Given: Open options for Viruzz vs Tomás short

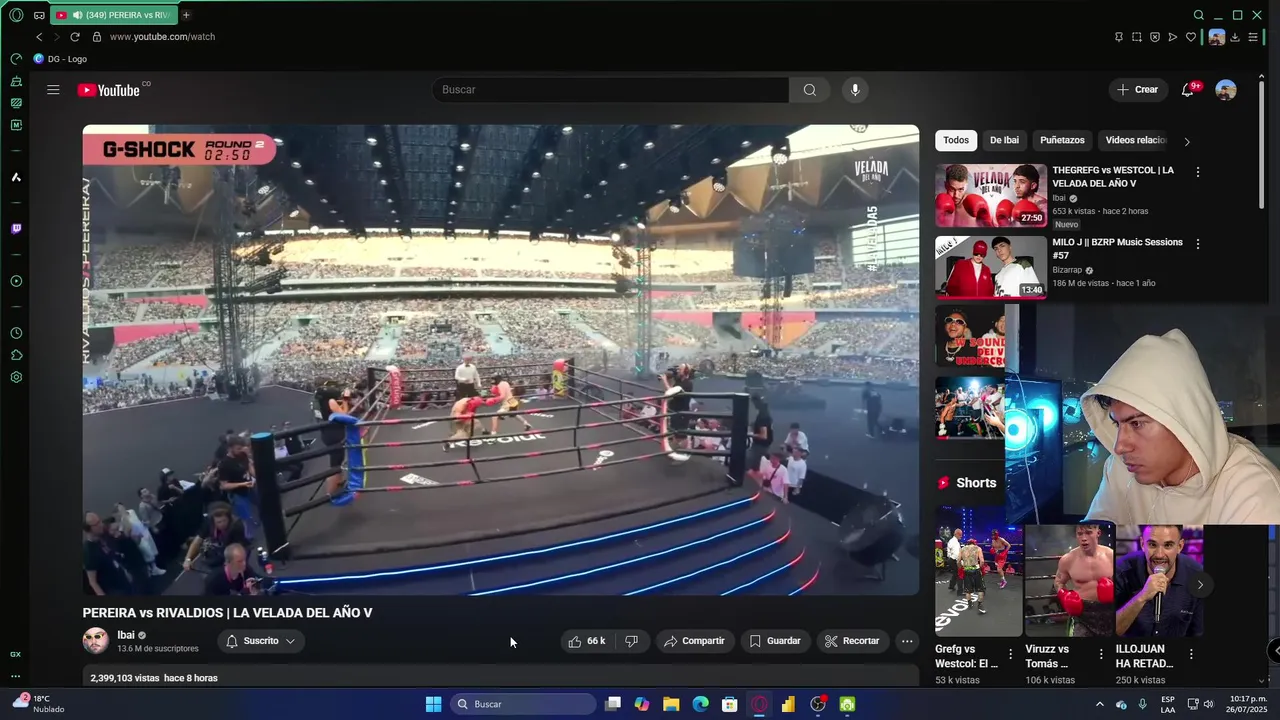Looking at the screenshot, I should point(1101,654).
